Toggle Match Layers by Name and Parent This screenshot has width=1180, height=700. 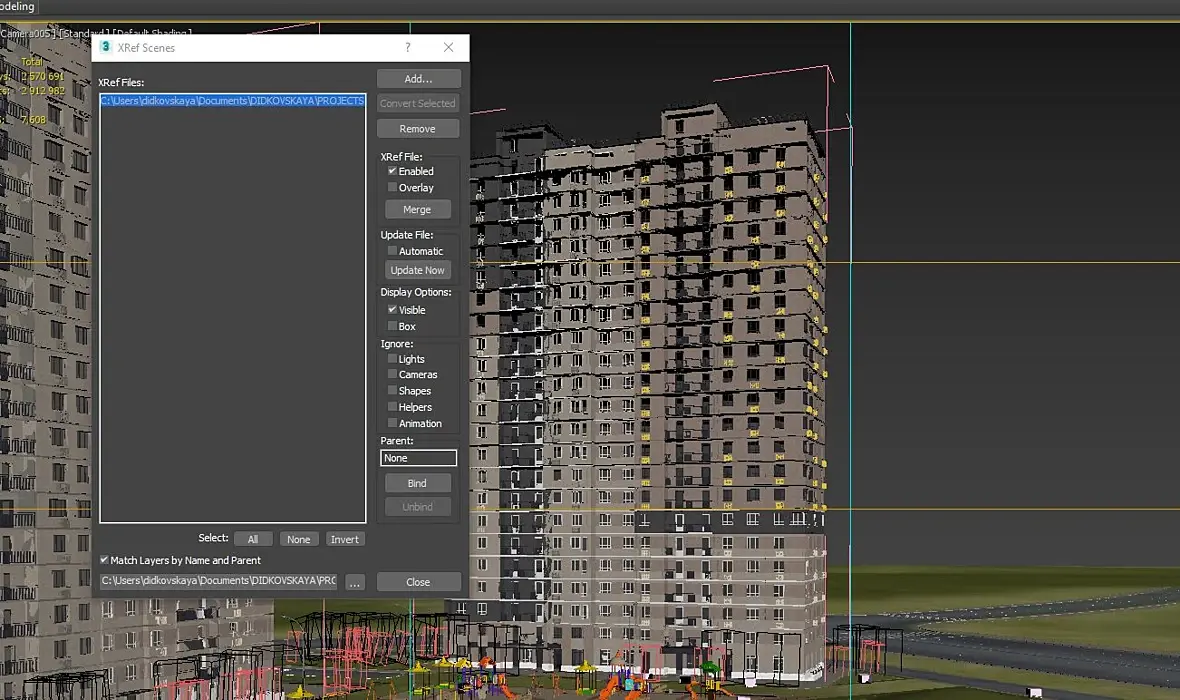104,561
